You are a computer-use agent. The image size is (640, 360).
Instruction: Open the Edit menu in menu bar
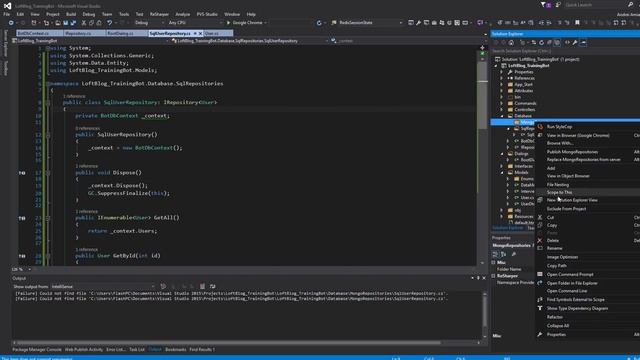(x=20, y=14)
